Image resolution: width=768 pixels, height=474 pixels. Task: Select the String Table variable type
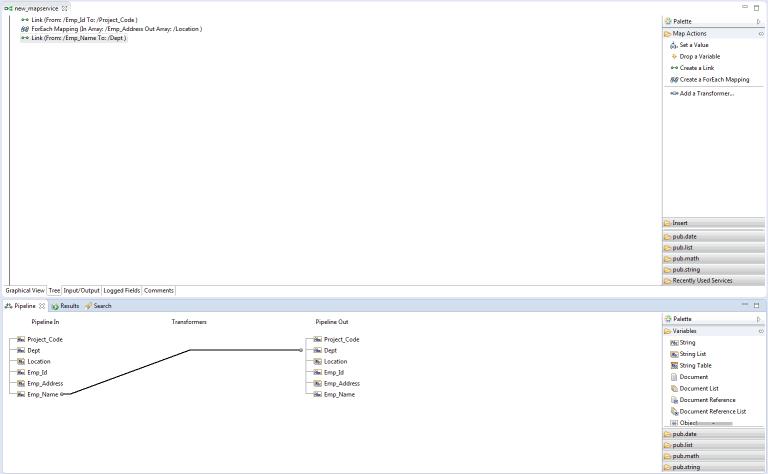click(x=695, y=366)
